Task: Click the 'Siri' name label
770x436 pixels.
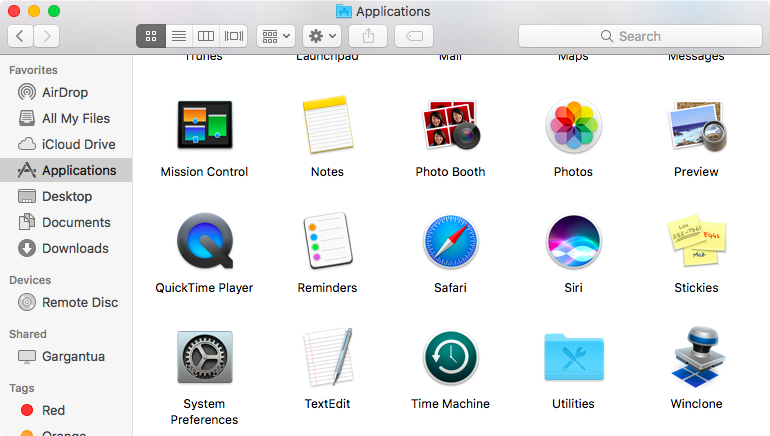Action: point(573,288)
